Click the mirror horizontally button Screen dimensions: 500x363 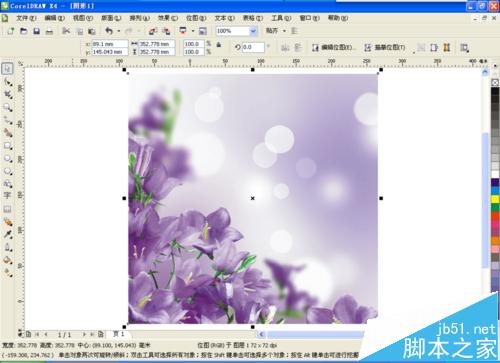[285, 48]
